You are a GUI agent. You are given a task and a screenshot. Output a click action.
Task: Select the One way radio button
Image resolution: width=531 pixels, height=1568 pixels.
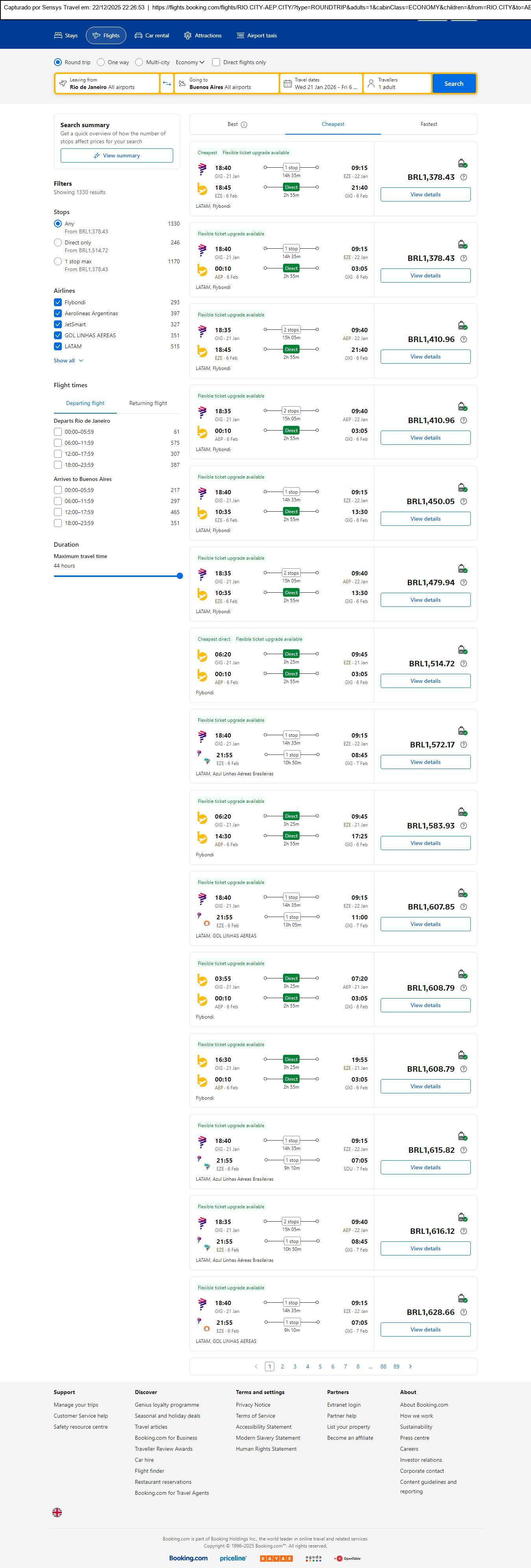click(101, 62)
